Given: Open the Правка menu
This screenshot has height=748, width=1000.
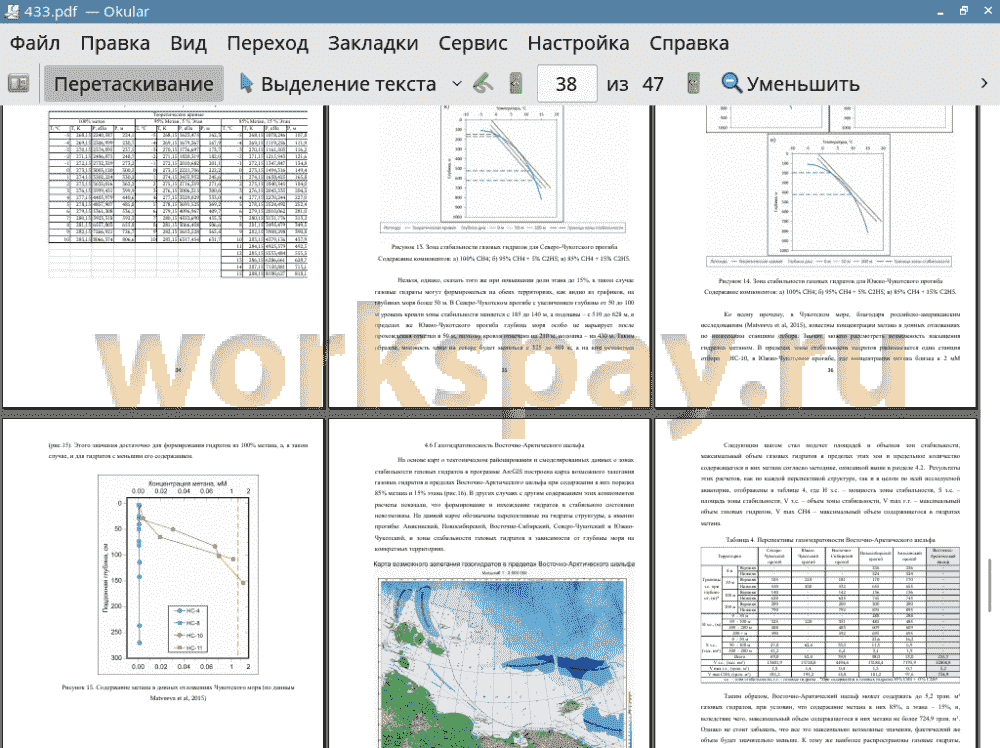Looking at the screenshot, I should (115, 43).
